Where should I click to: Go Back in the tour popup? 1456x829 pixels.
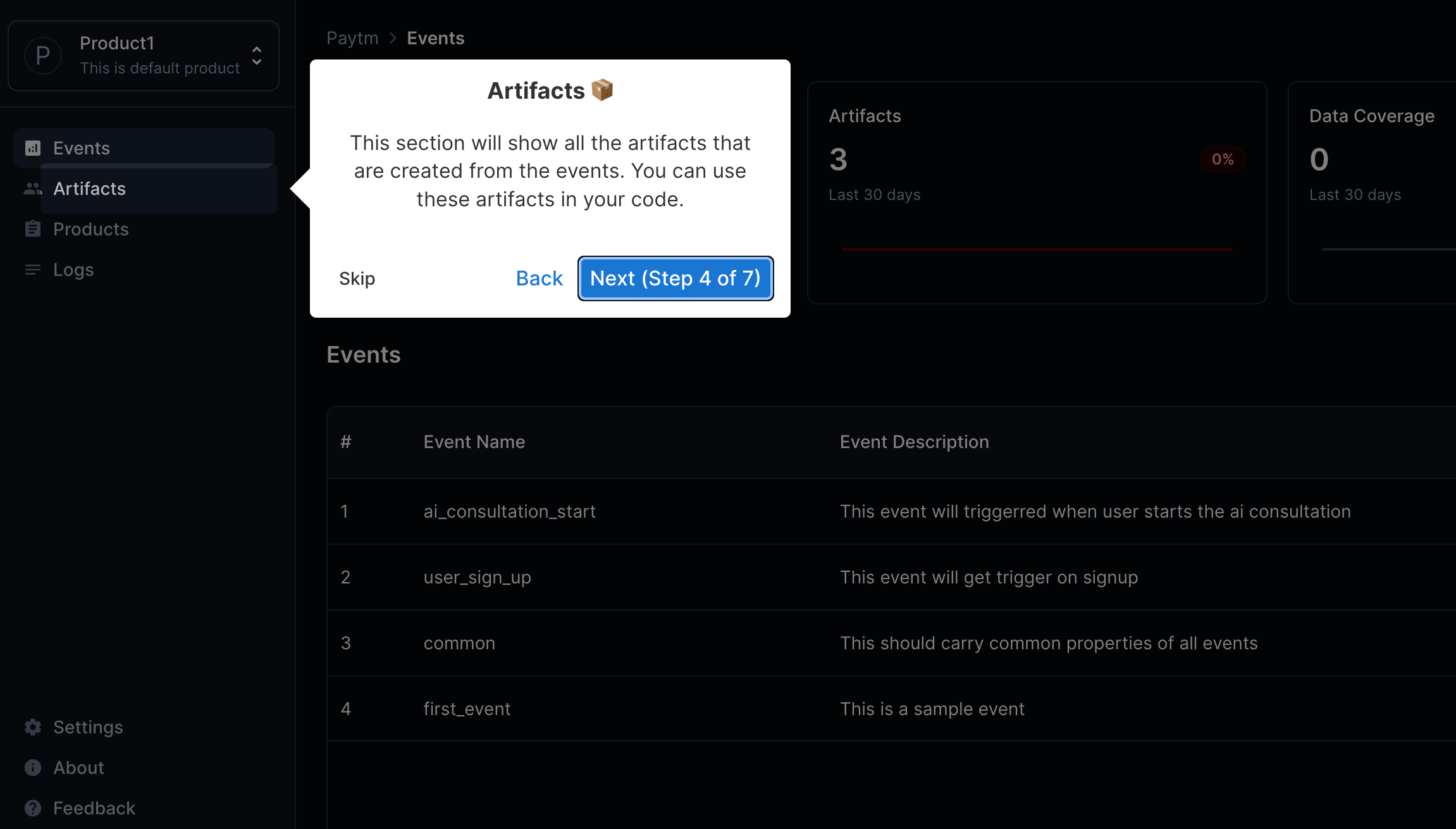pyautogui.click(x=540, y=278)
